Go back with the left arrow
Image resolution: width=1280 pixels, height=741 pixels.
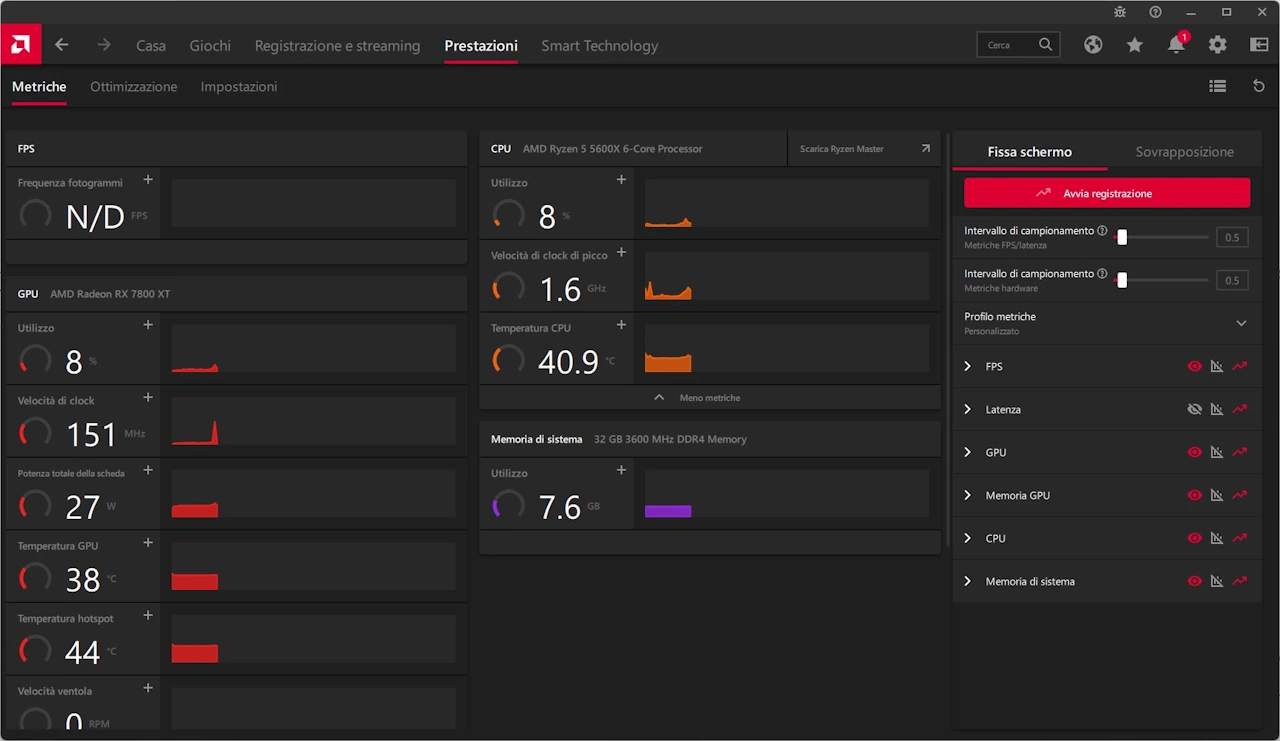pos(62,45)
